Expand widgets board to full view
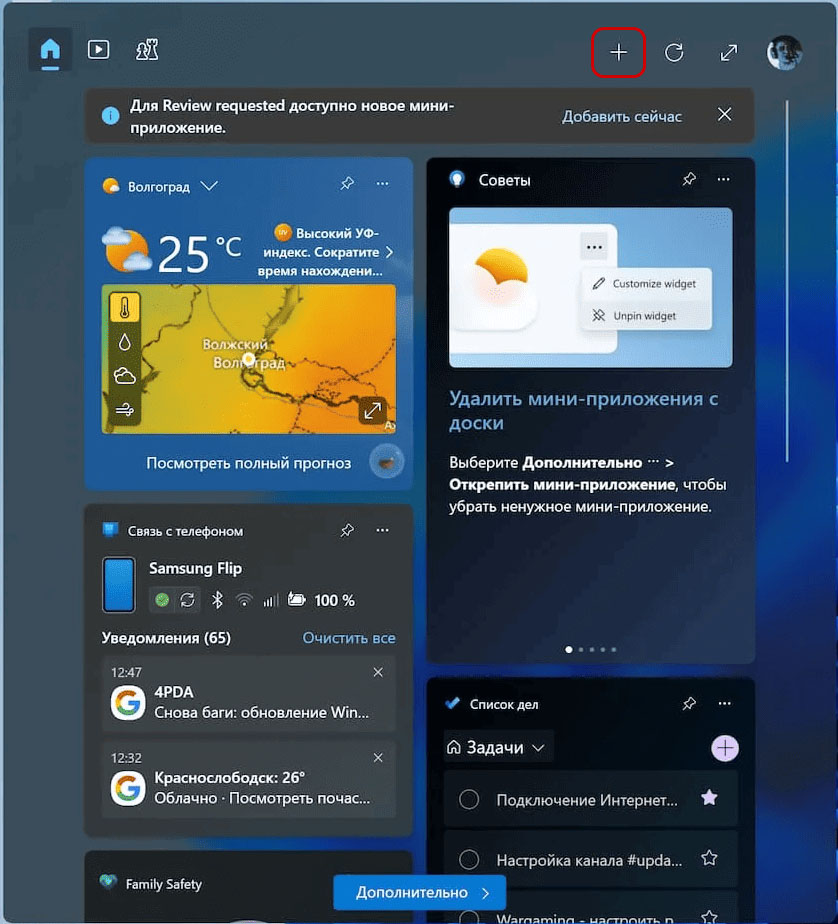This screenshot has width=838, height=924. coord(729,52)
